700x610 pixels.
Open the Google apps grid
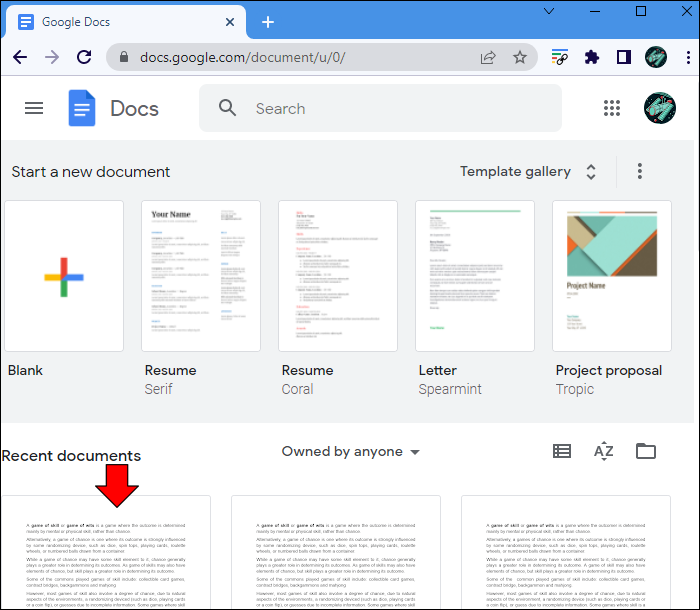(x=612, y=108)
